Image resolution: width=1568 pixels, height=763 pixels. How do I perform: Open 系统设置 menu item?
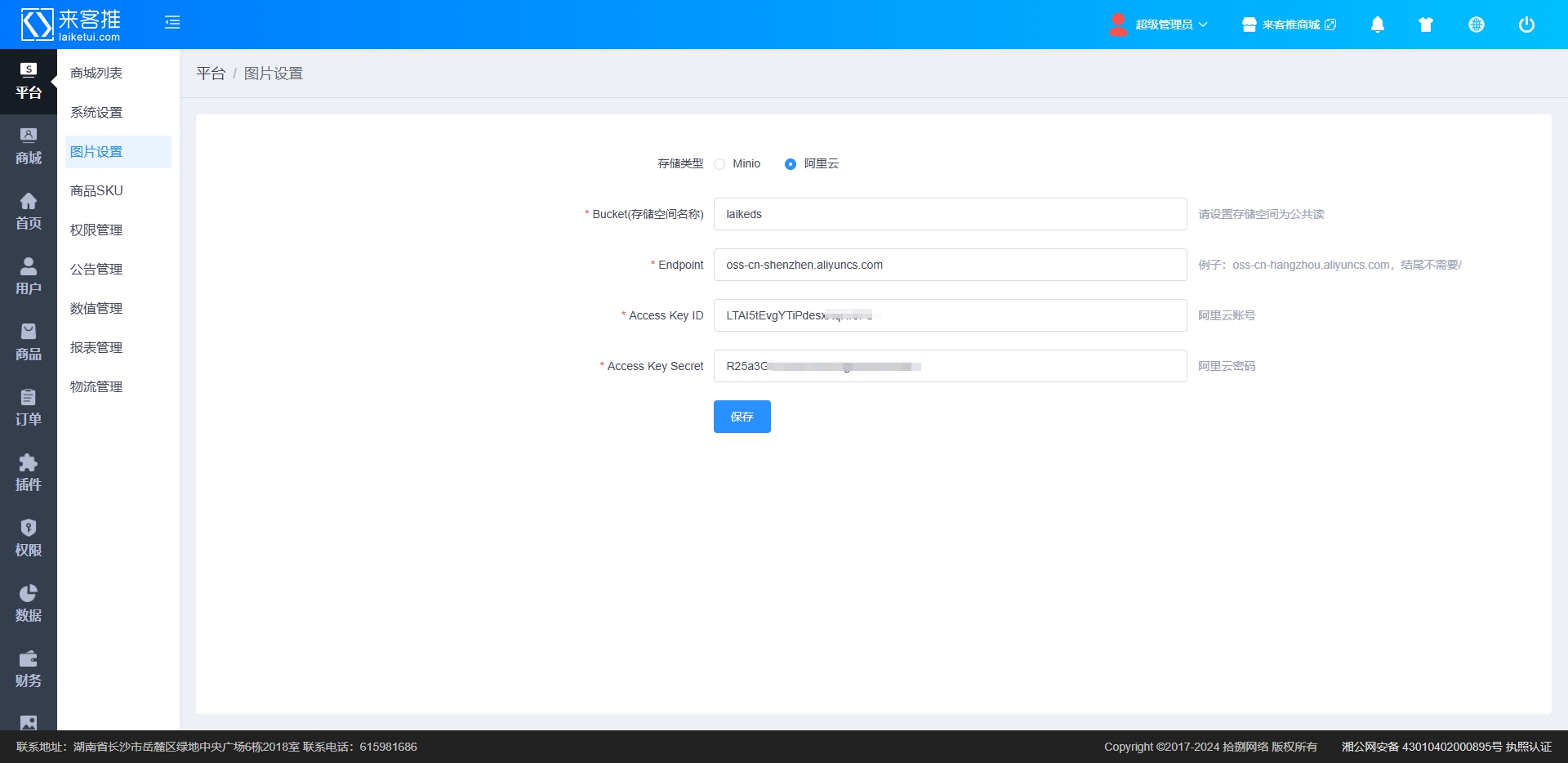pyautogui.click(x=96, y=113)
